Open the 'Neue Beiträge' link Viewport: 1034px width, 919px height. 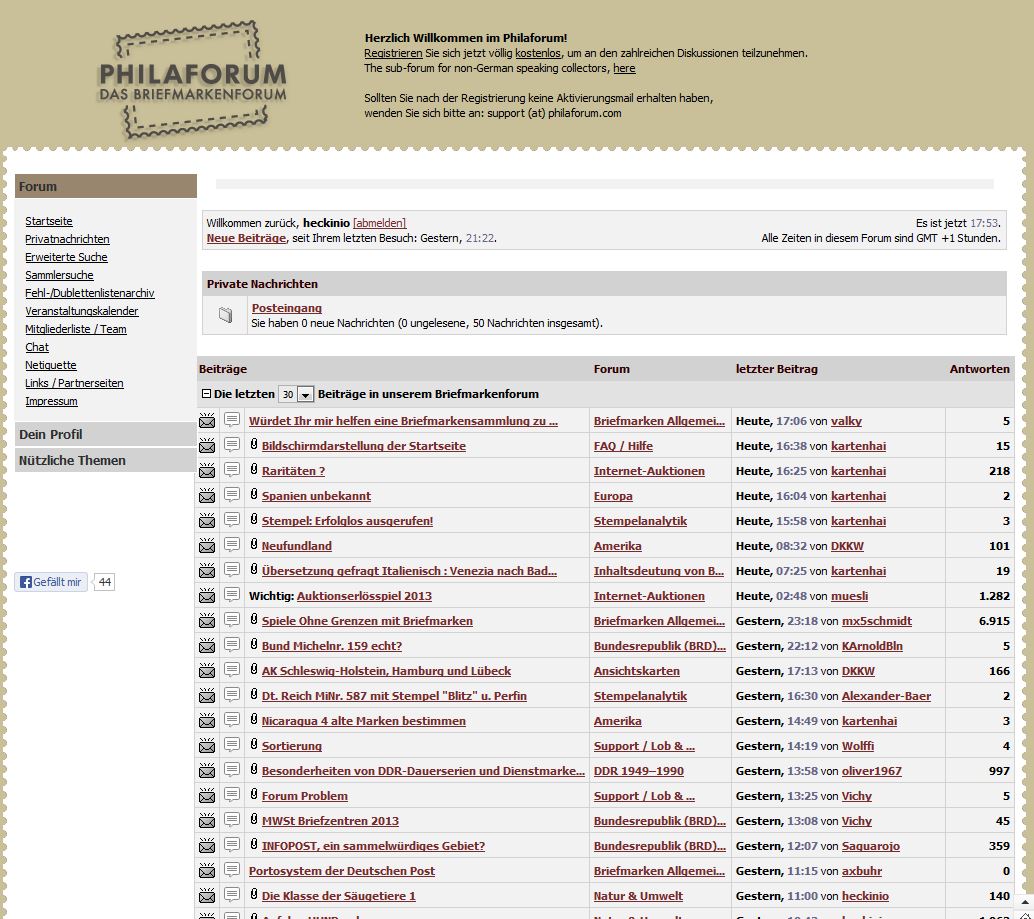tap(246, 238)
